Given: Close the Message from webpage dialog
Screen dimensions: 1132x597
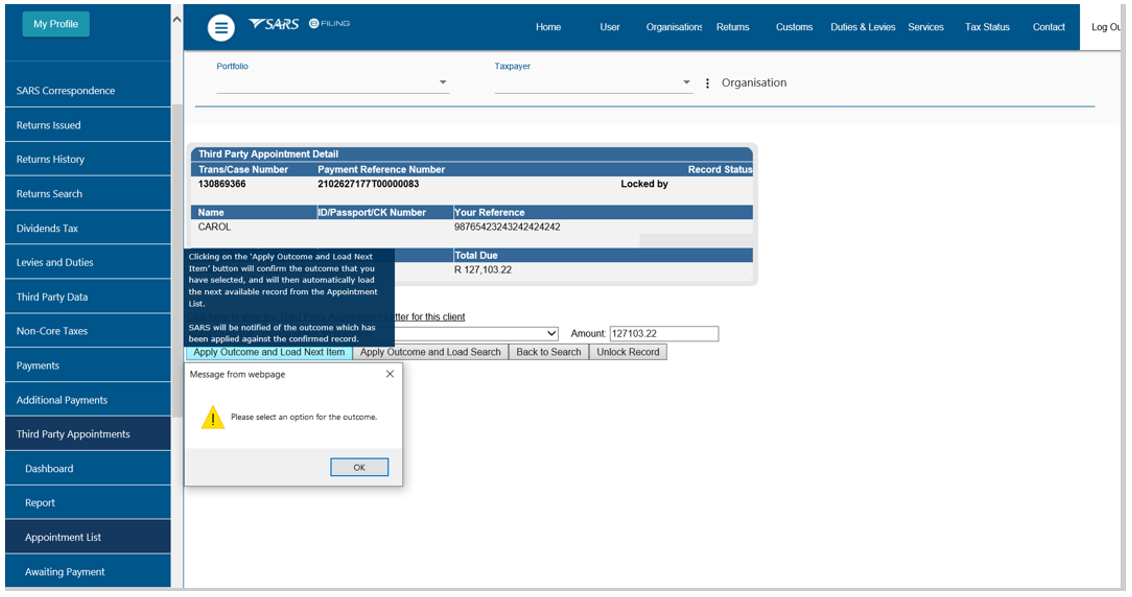Looking at the screenshot, I should click(x=389, y=374).
